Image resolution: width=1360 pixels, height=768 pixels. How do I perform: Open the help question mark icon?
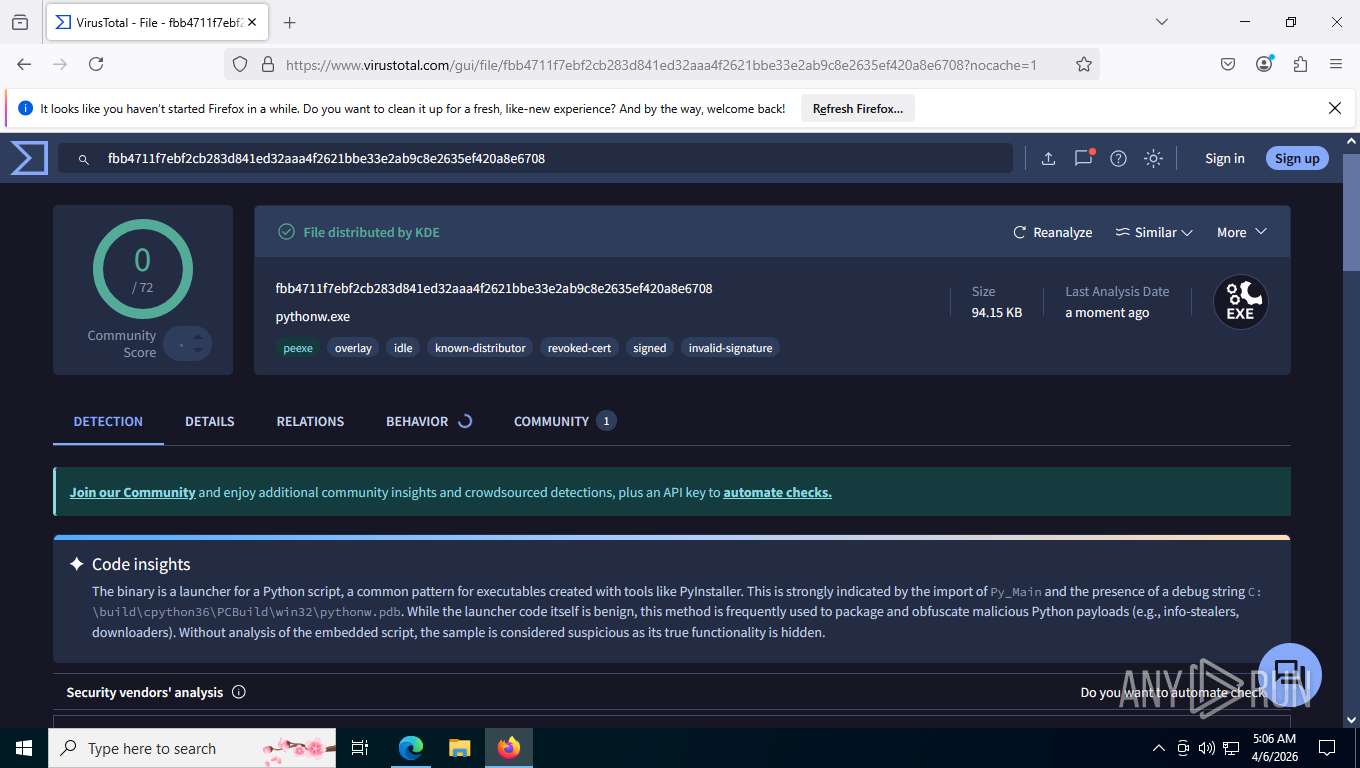pos(1118,158)
